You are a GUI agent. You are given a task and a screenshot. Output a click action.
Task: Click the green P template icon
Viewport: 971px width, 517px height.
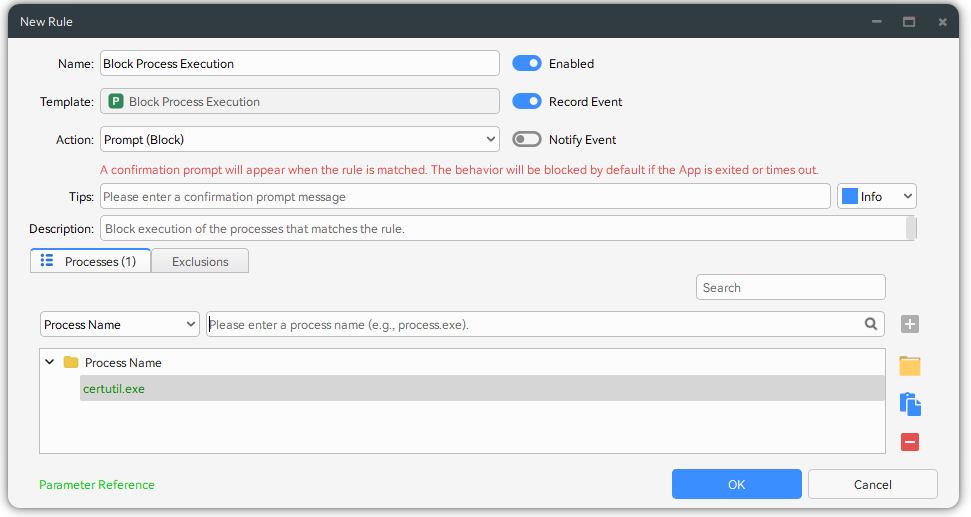(116, 102)
